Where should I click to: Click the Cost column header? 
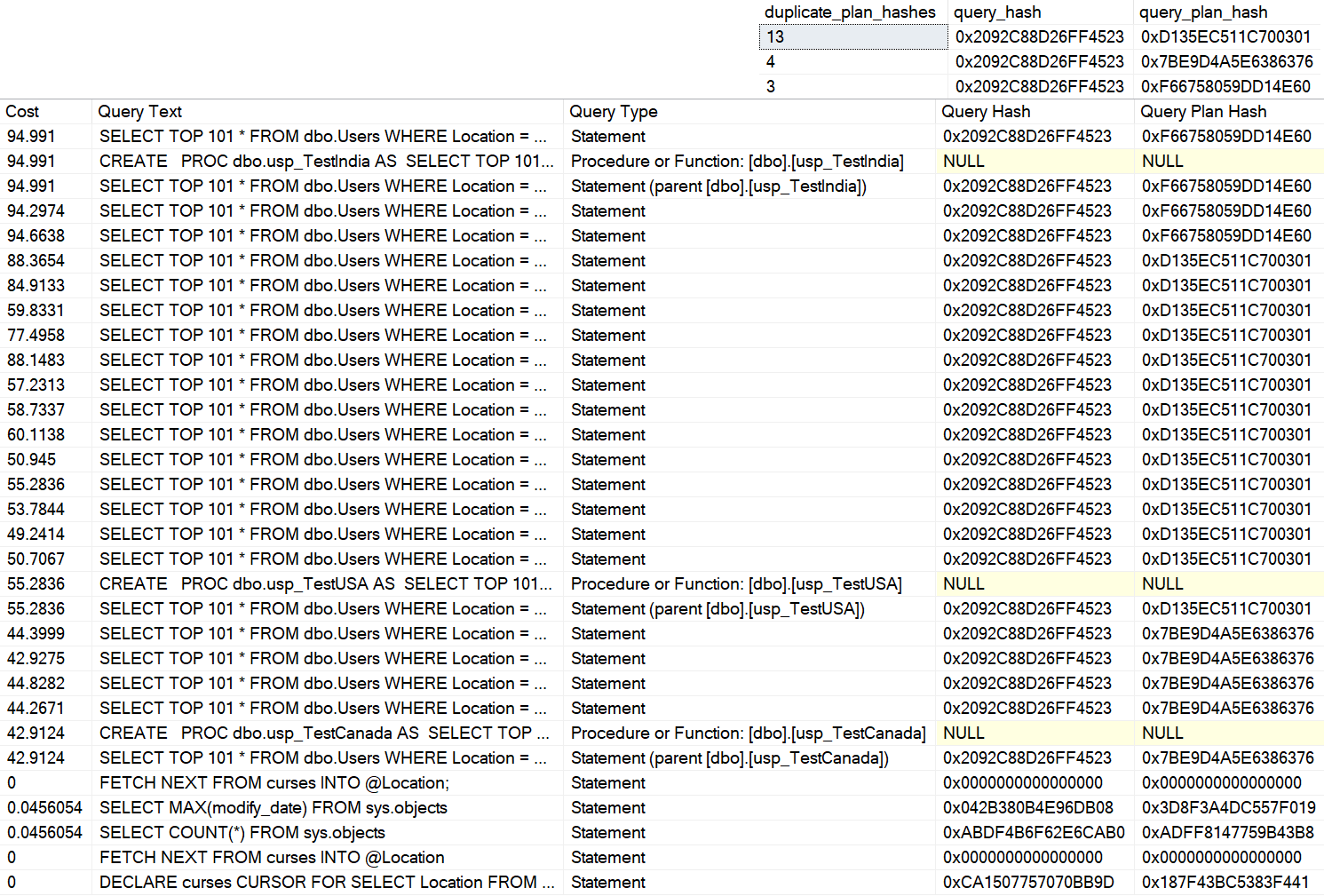point(21,111)
